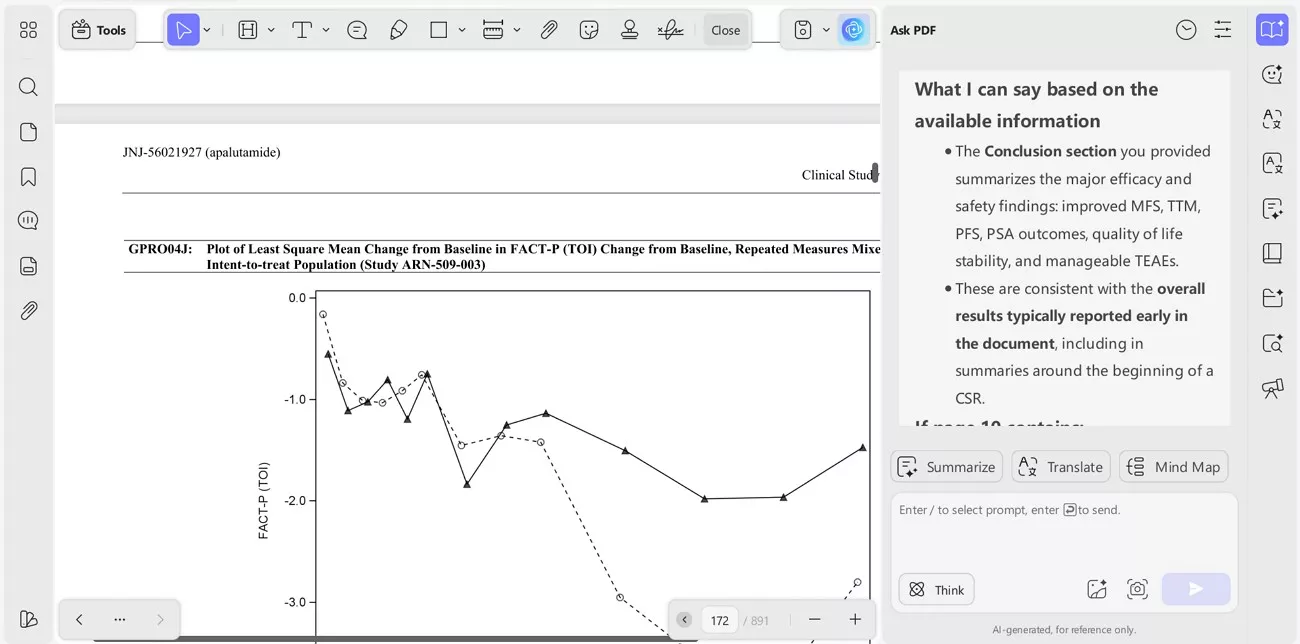The image size is (1300, 644).
Task: Open the Tools menu
Action: [x=97, y=29]
